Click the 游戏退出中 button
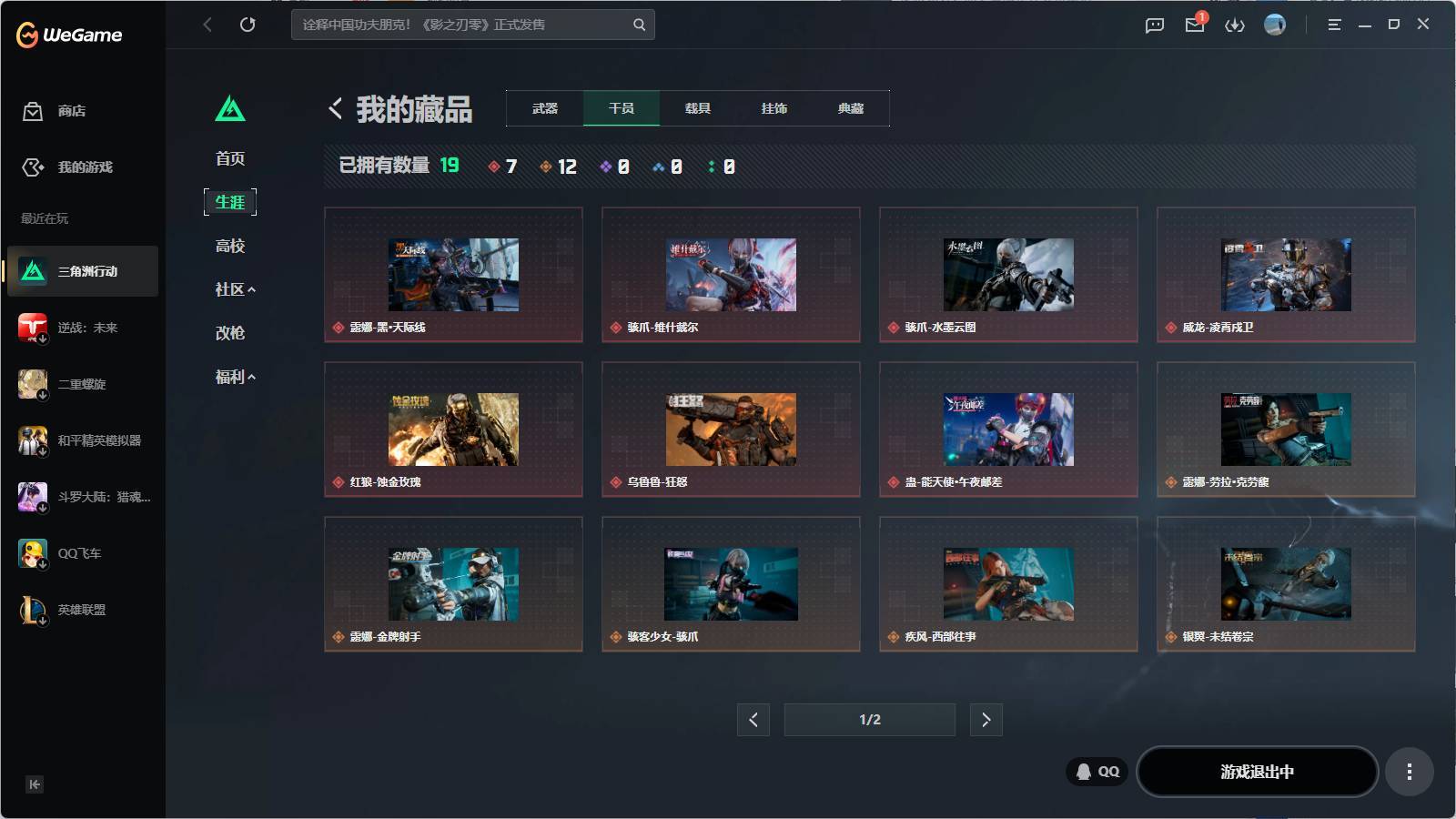 point(1258,772)
